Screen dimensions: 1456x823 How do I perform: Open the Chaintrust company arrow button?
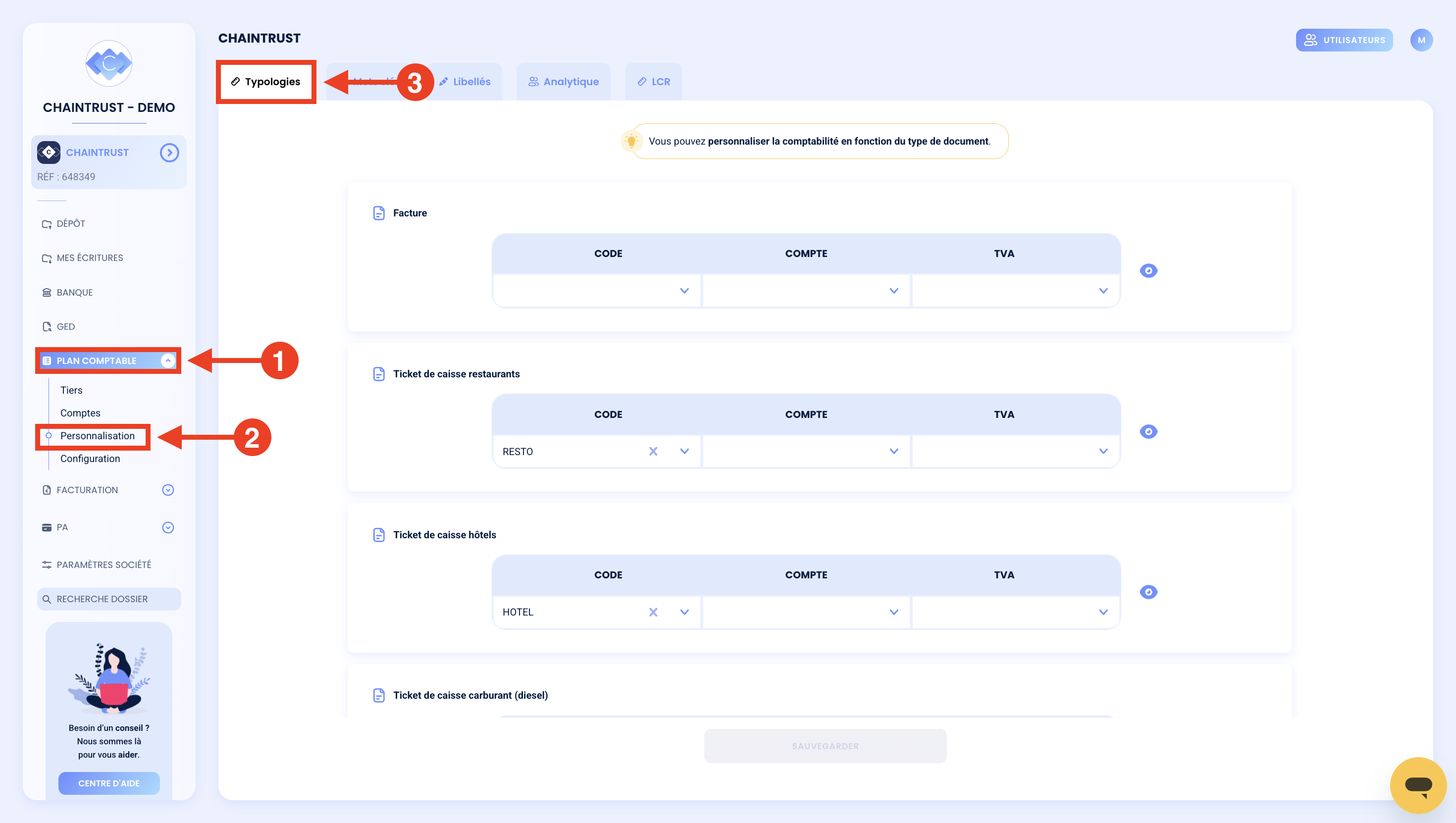pos(169,153)
